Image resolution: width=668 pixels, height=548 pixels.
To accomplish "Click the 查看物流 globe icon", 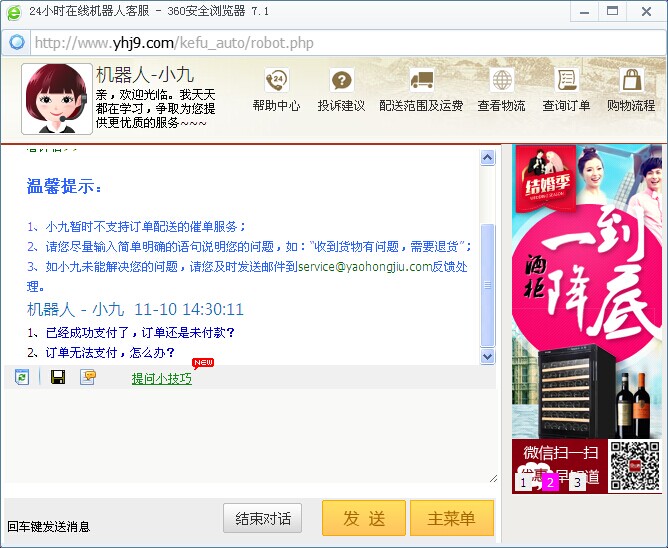I will 502,80.
